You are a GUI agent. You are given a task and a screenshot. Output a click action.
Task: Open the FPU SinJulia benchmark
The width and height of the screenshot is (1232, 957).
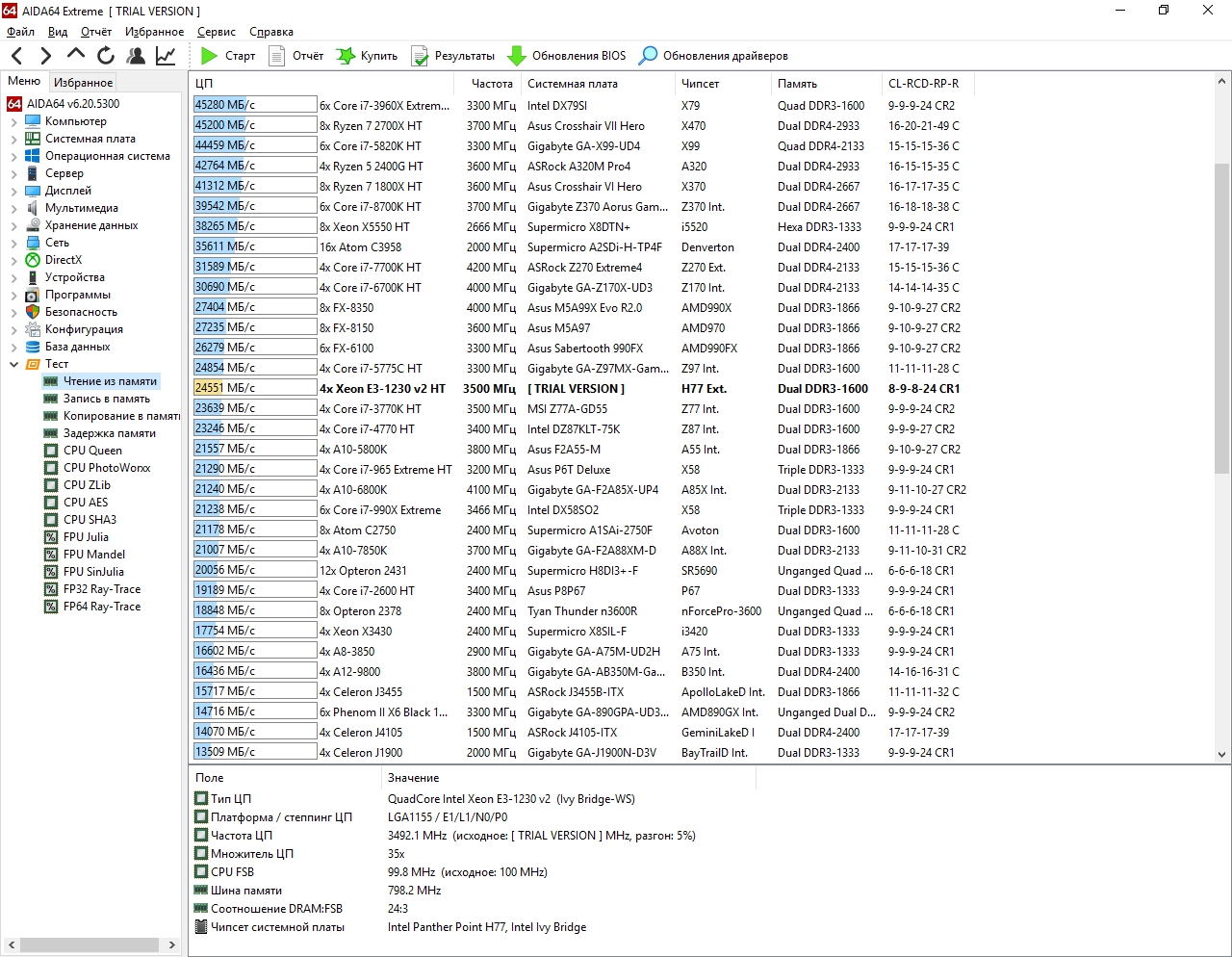[93, 572]
